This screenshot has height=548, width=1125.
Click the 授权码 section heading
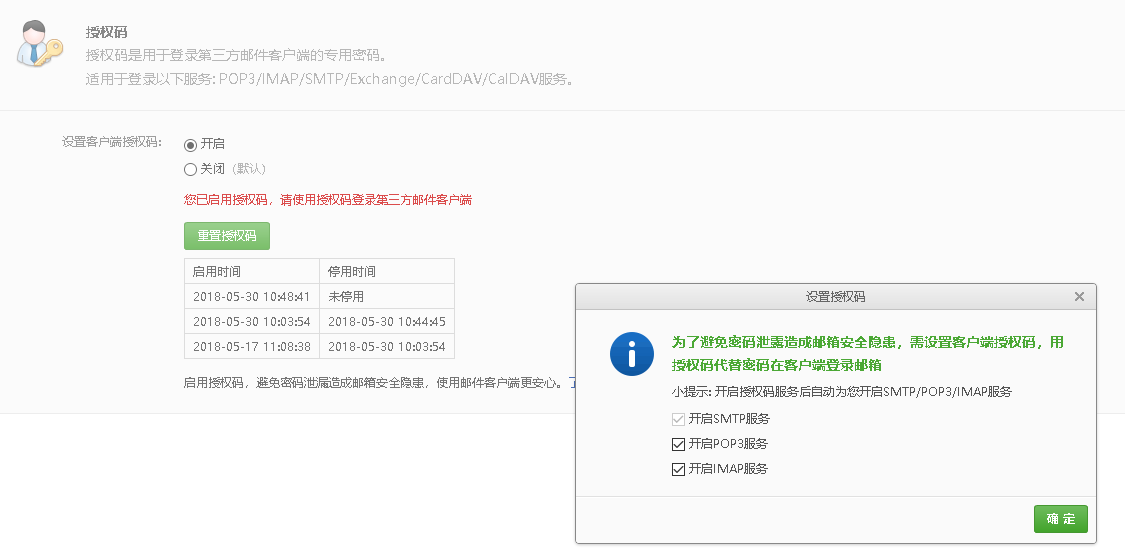[x=106, y=32]
